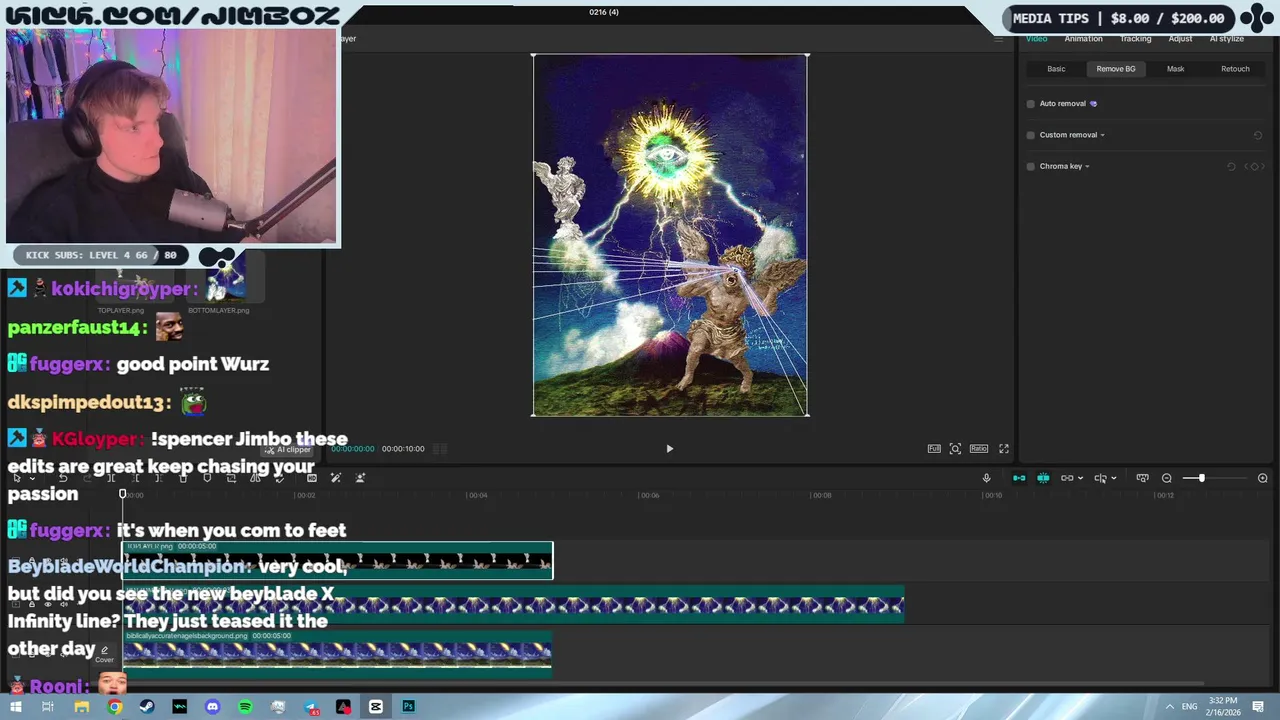Open the selection tool dropdown arrow
The image size is (1280, 720).
[31, 478]
